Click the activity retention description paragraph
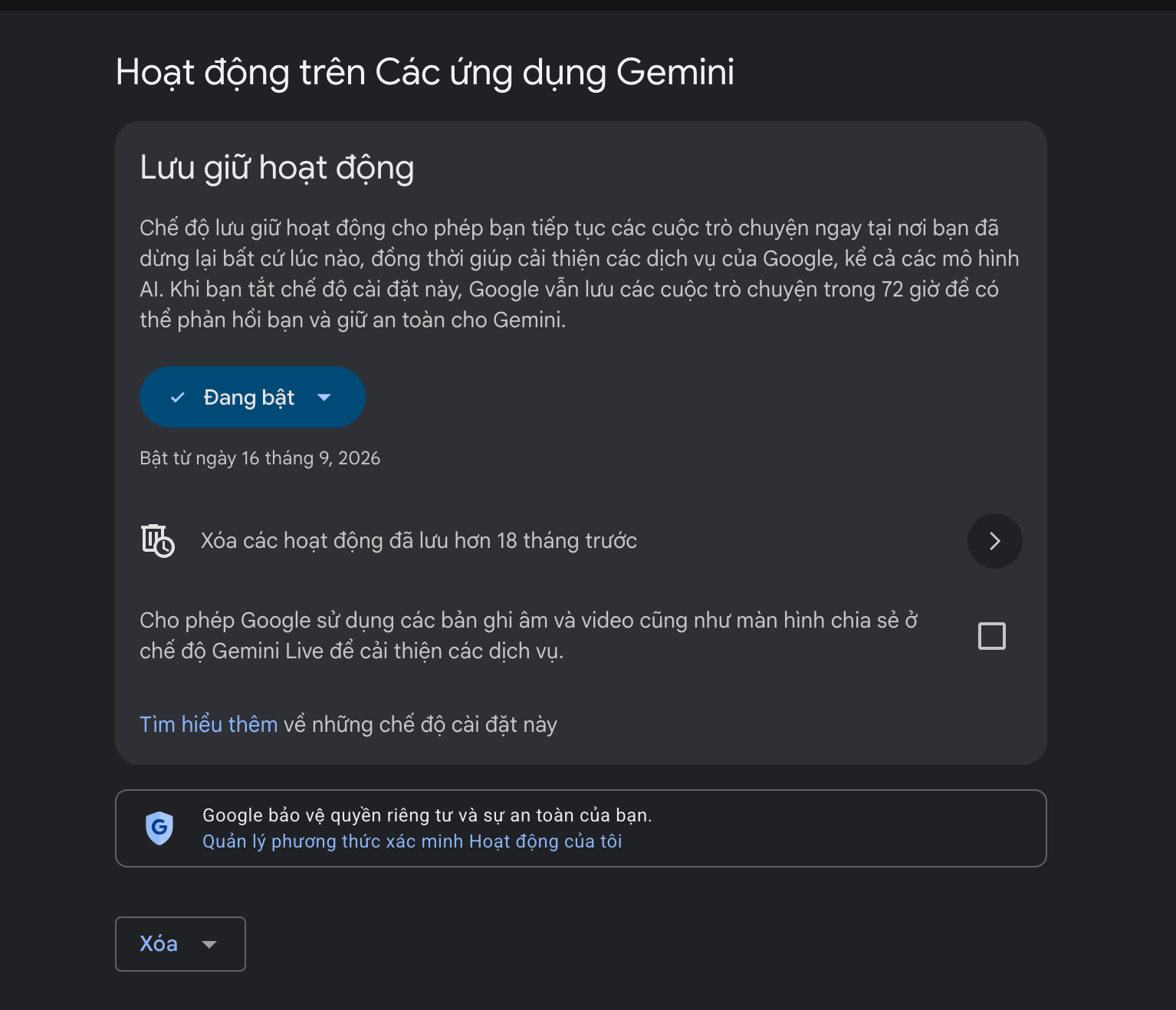1176x1010 pixels. click(580, 274)
